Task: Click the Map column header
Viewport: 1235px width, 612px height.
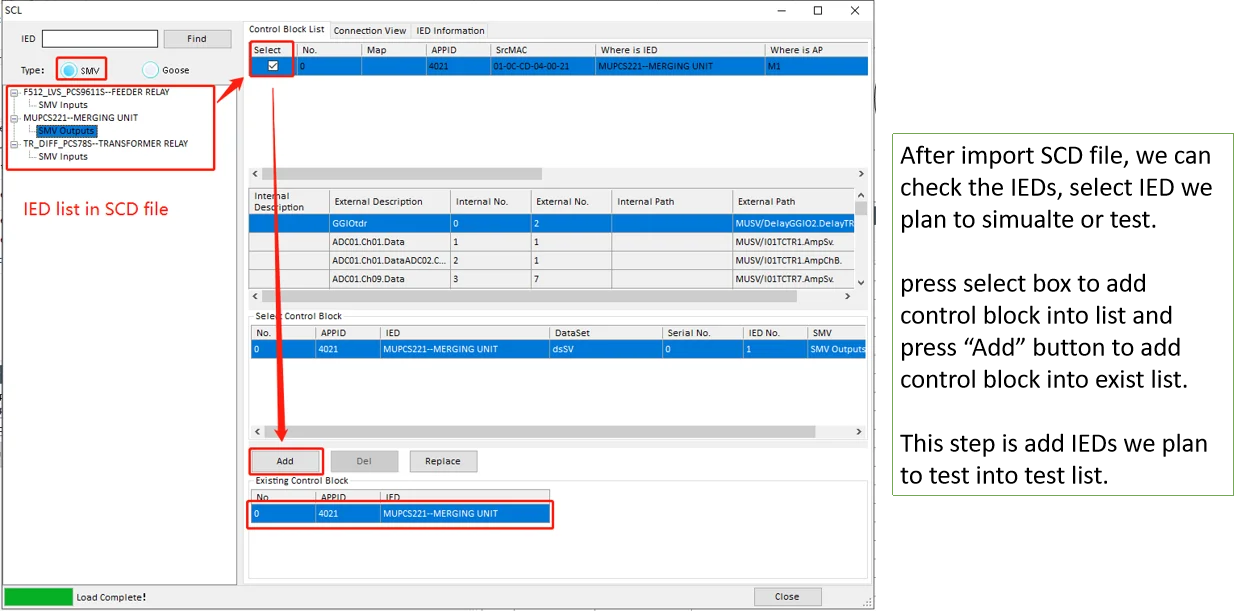Action: (x=393, y=50)
